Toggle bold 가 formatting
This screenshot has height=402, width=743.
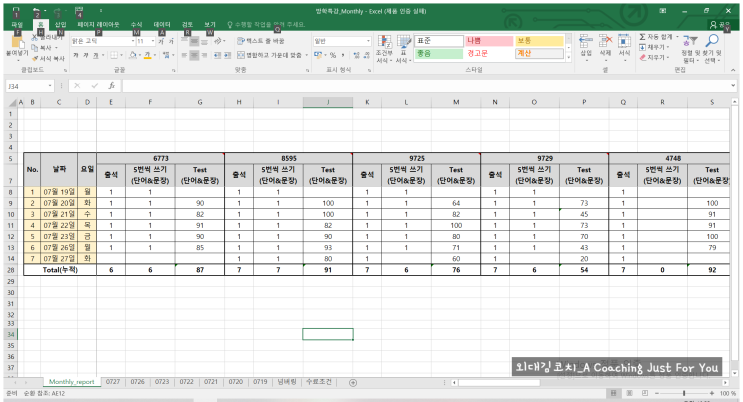tap(76, 55)
